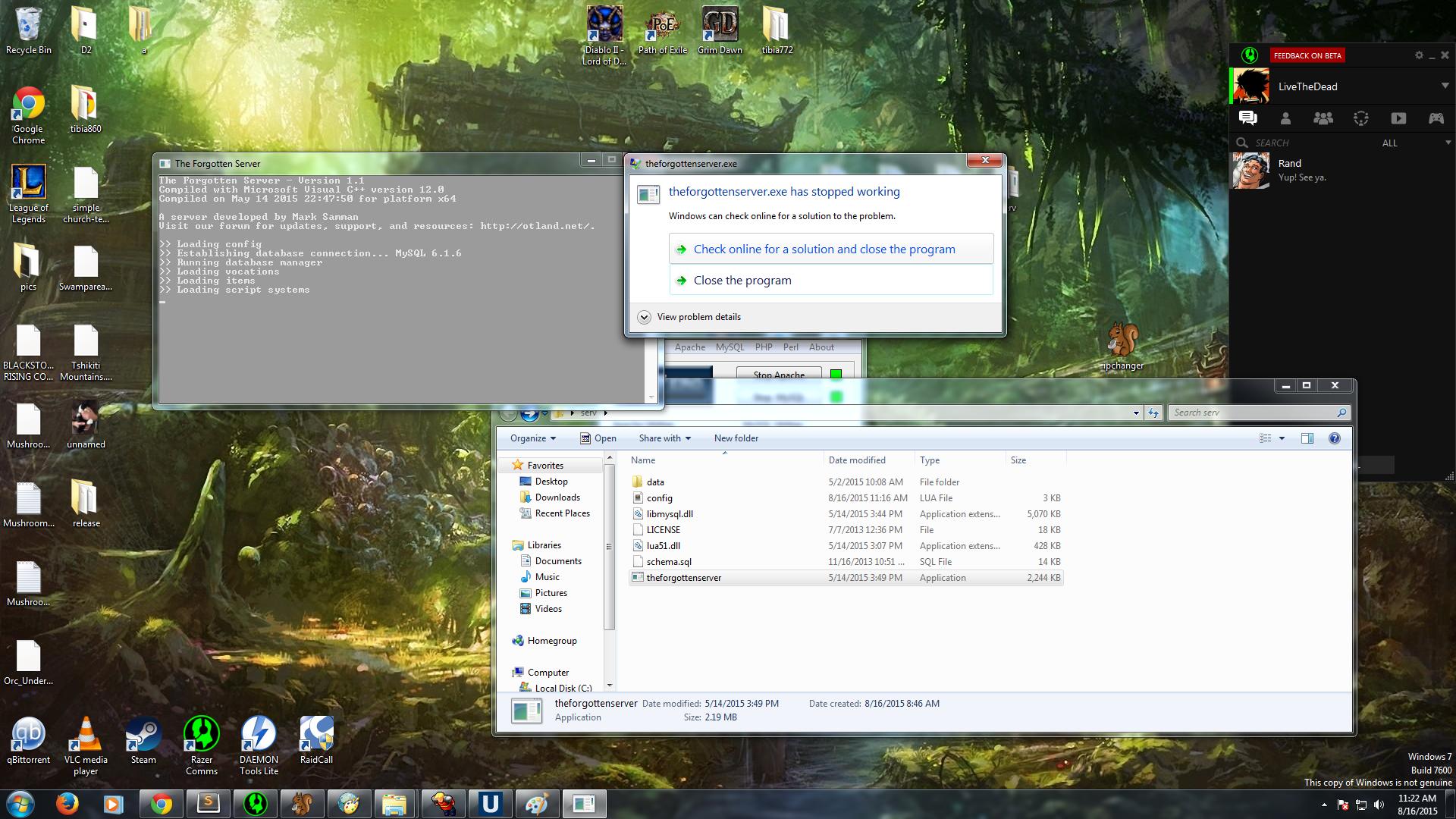Select the data folder in file list

coord(846,482)
